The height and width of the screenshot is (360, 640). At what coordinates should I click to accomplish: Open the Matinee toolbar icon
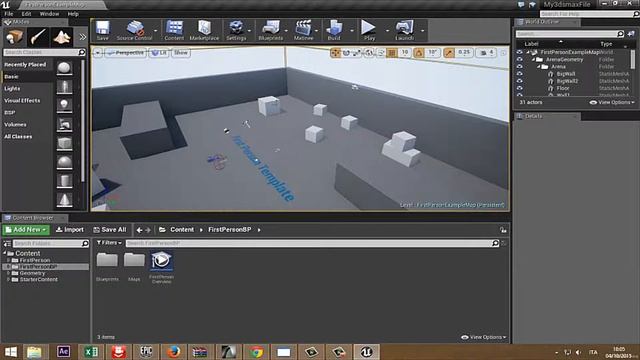[x=303, y=30]
